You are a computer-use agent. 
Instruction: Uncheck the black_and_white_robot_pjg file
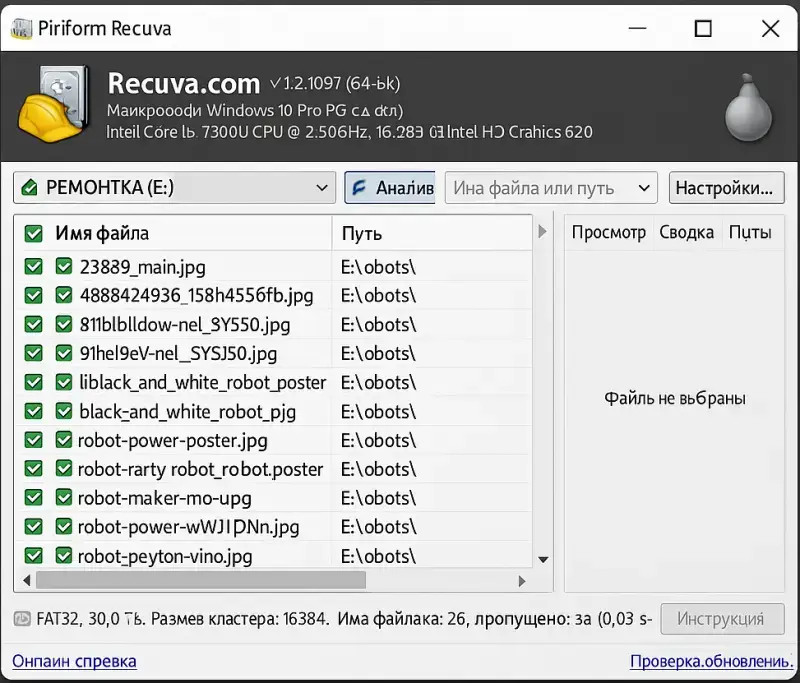click(x=33, y=411)
